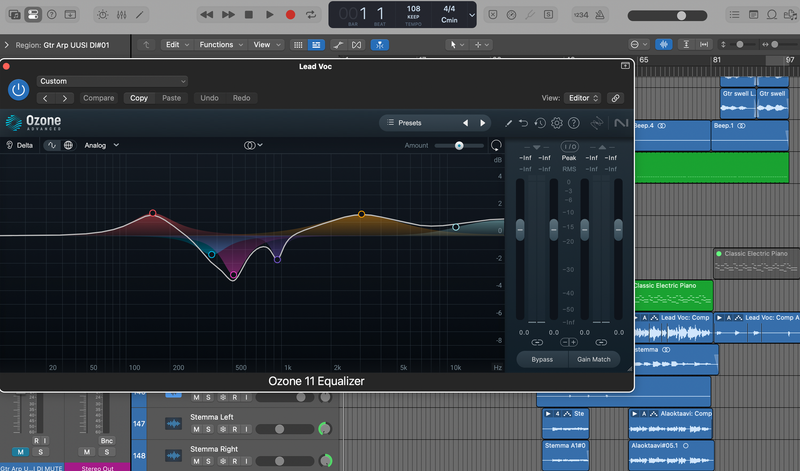Viewport: 800px width, 471px height.
Task: Go to next setting with right chevron
Action: [64, 98]
